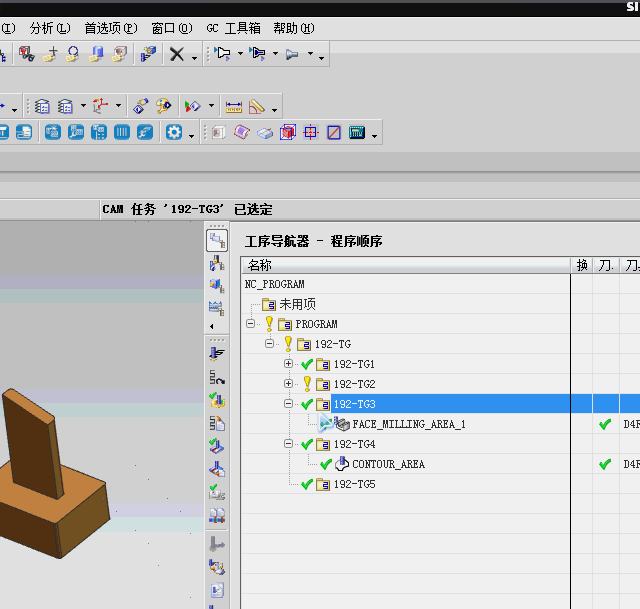Screen dimensions: 640x609
Task: Click the List tool path icon
Action: [x=217, y=423]
